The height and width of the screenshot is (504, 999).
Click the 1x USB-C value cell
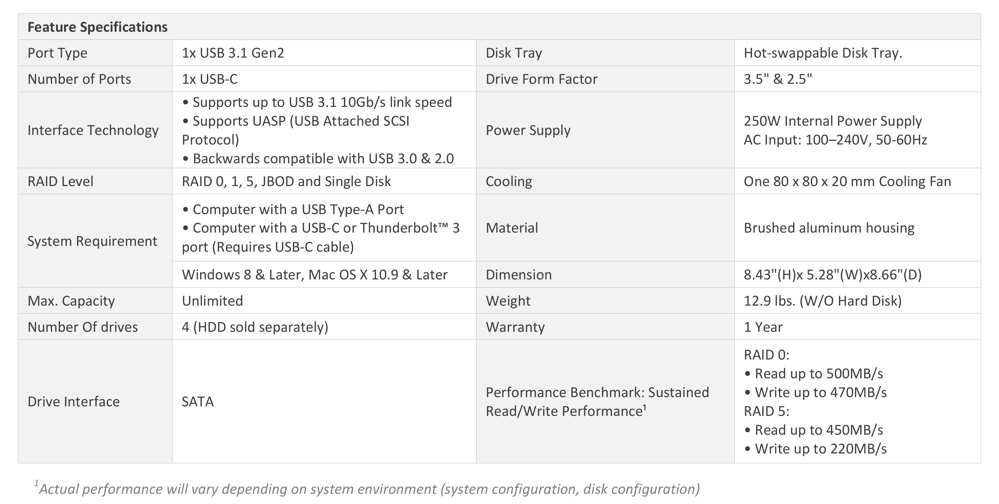(x=324, y=79)
